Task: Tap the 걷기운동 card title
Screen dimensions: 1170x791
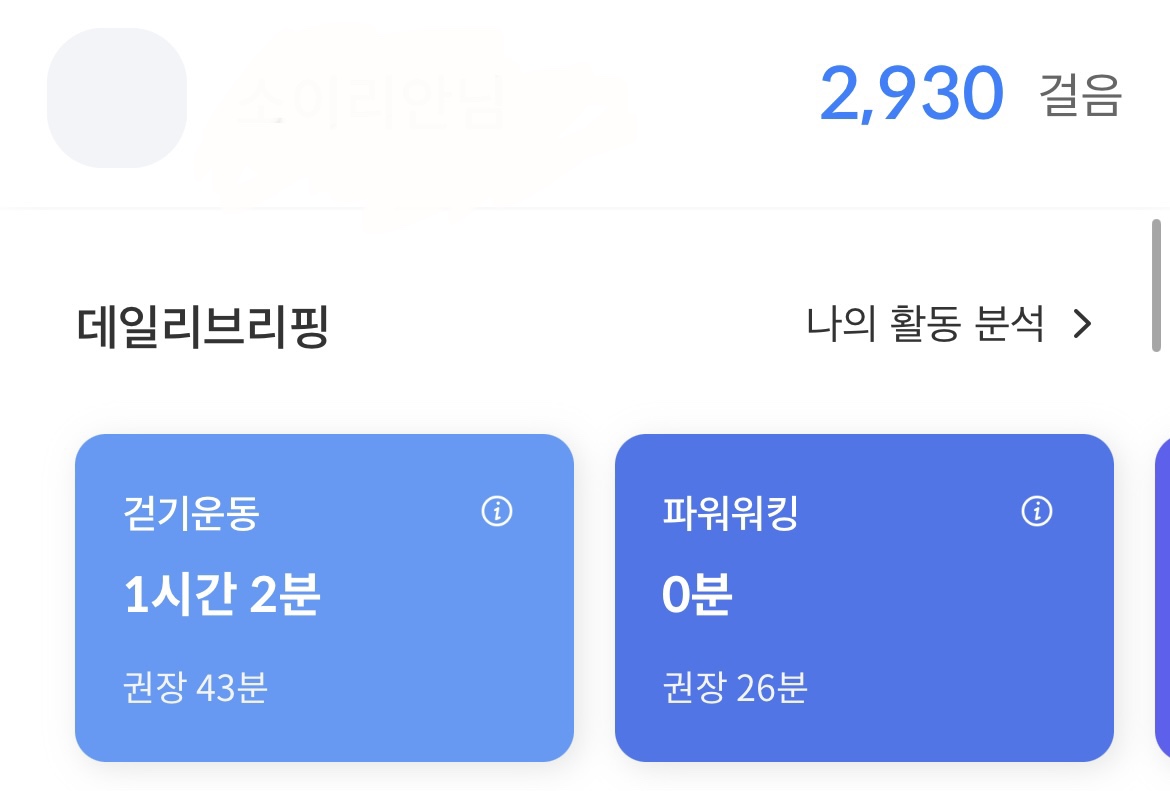Action: [x=192, y=514]
